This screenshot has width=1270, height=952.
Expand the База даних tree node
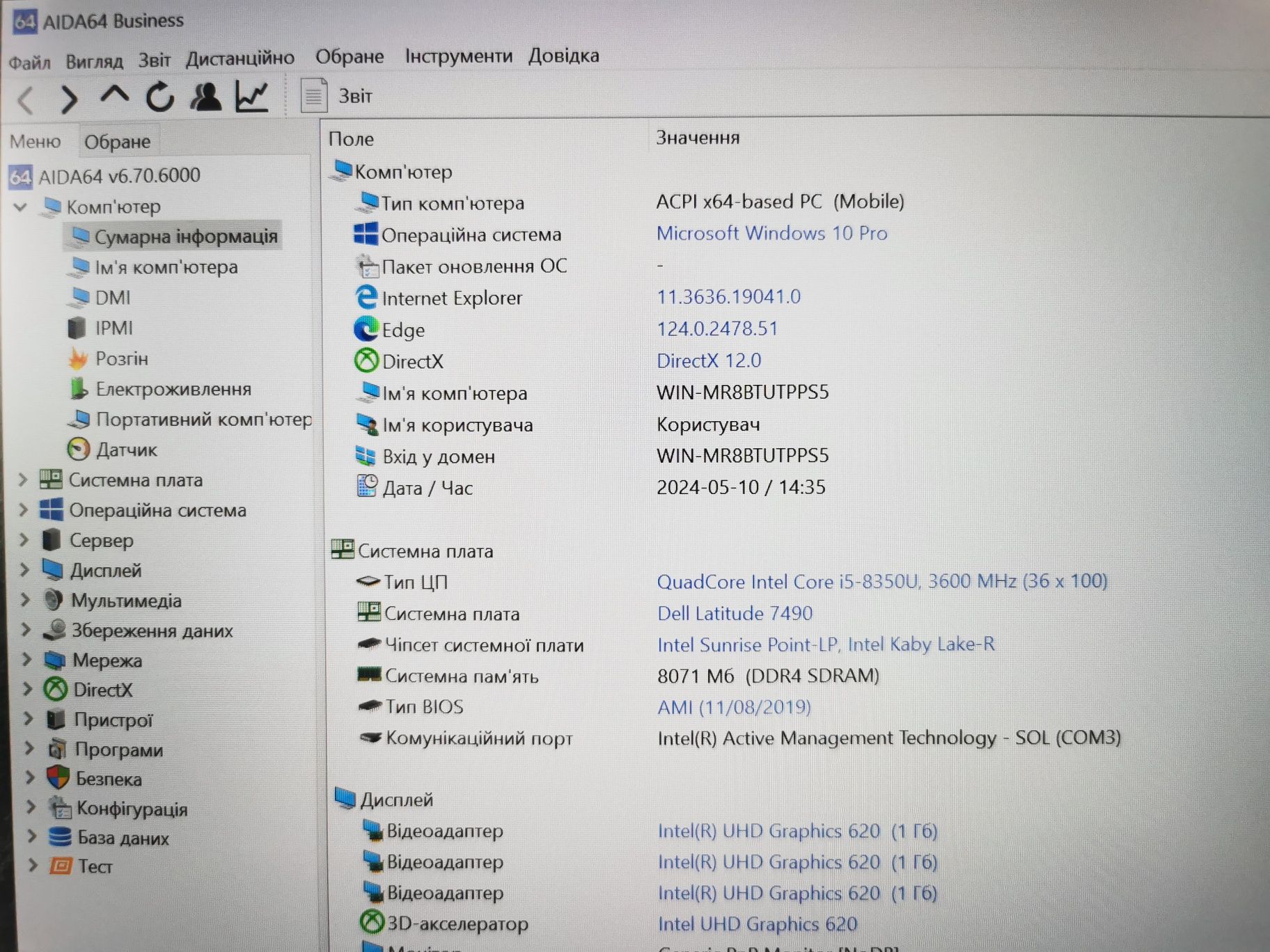click(31, 836)
